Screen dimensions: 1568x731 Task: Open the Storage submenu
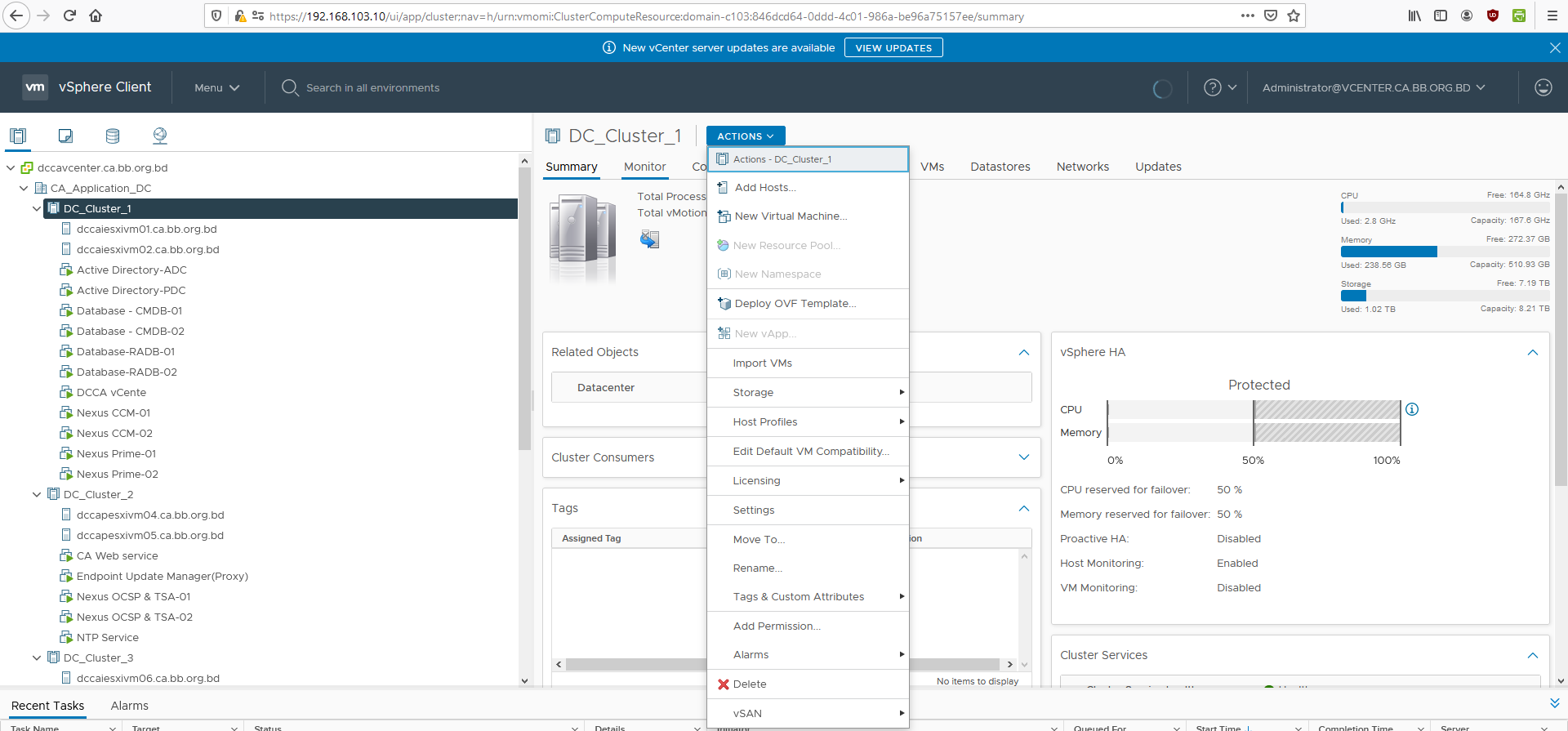click(x=808, y=393)
